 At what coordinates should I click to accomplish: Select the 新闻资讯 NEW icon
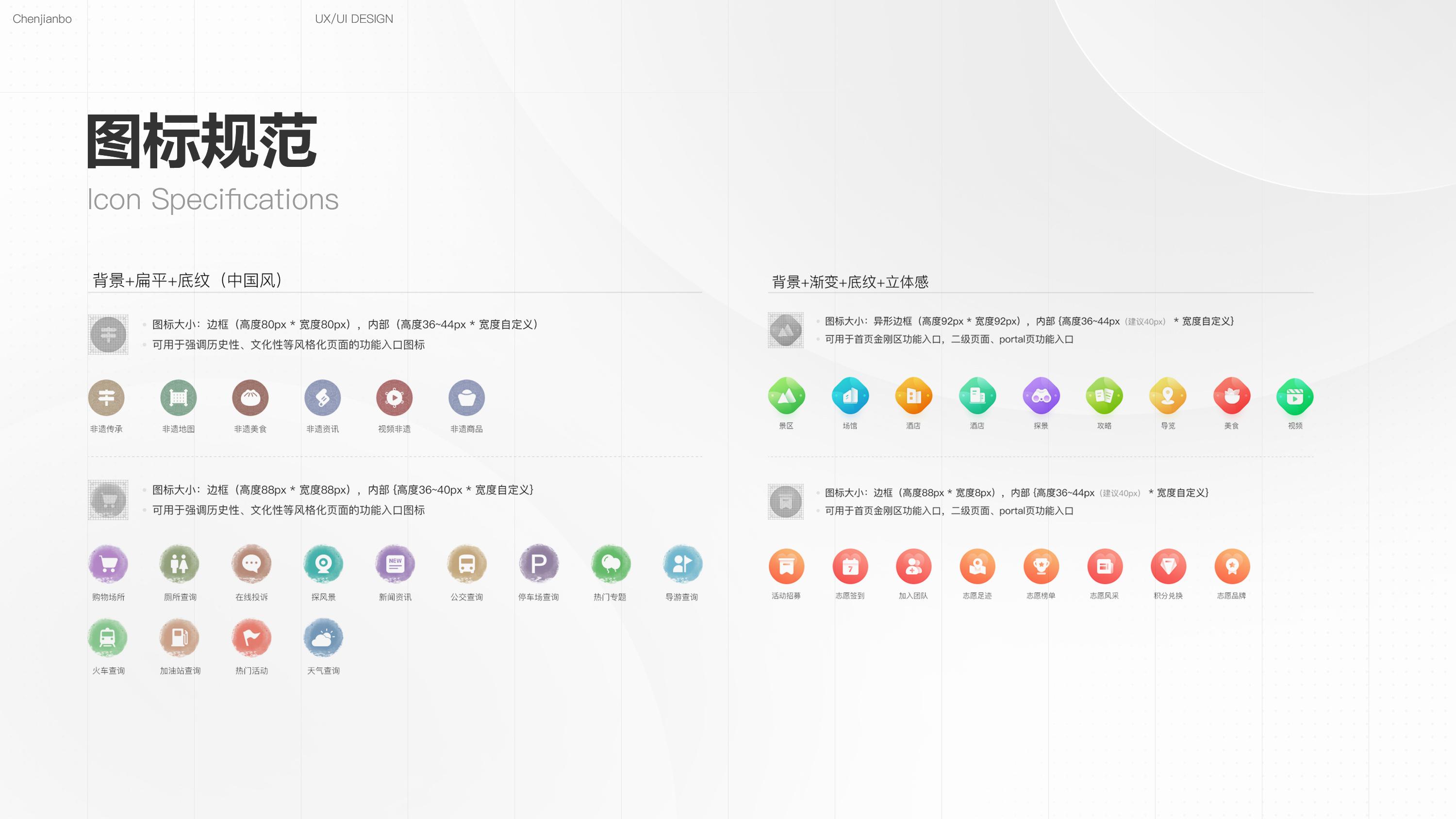395,563
